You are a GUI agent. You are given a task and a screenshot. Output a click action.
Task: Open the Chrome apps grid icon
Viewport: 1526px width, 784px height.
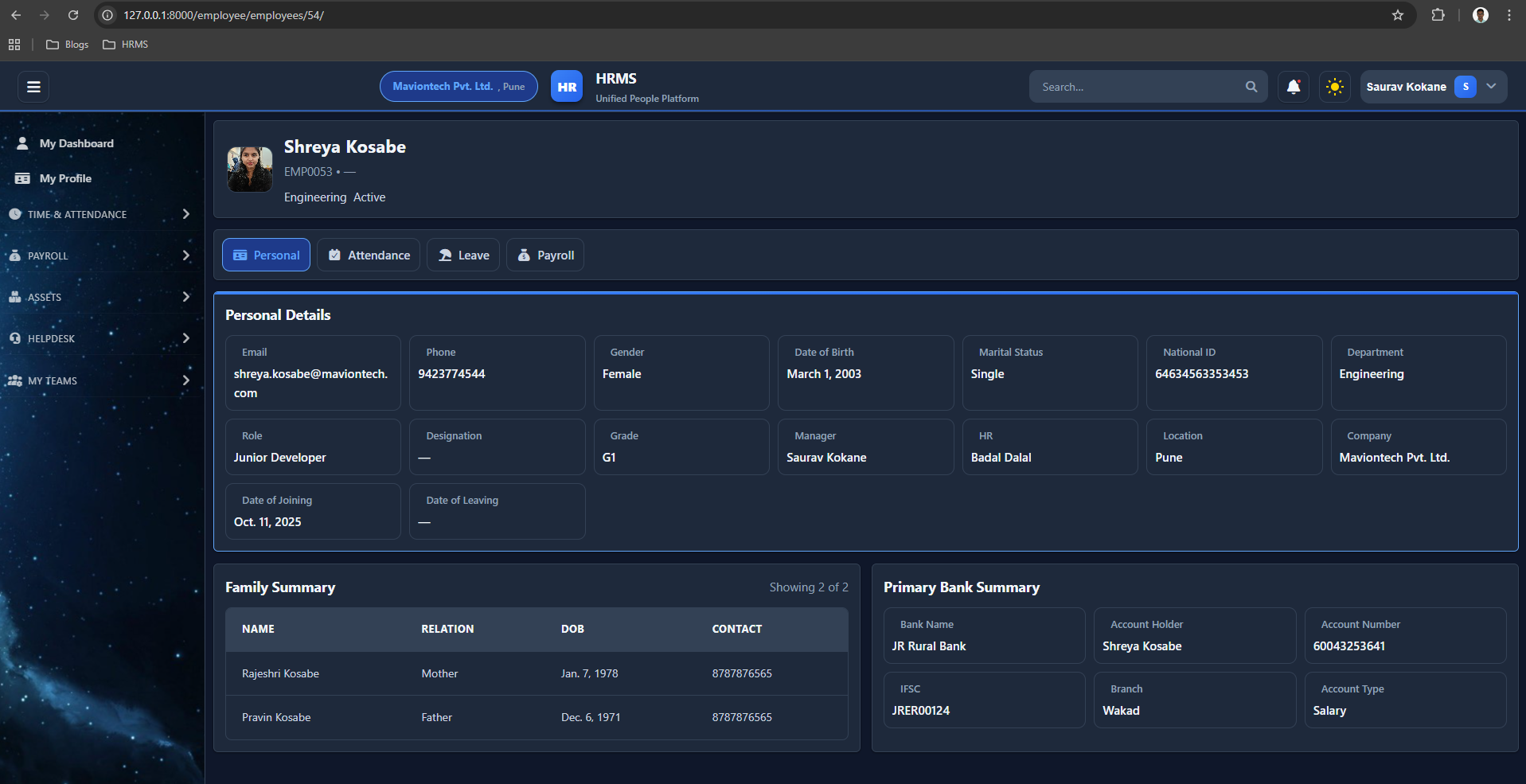pyautogui.click(x=14, y=45)
